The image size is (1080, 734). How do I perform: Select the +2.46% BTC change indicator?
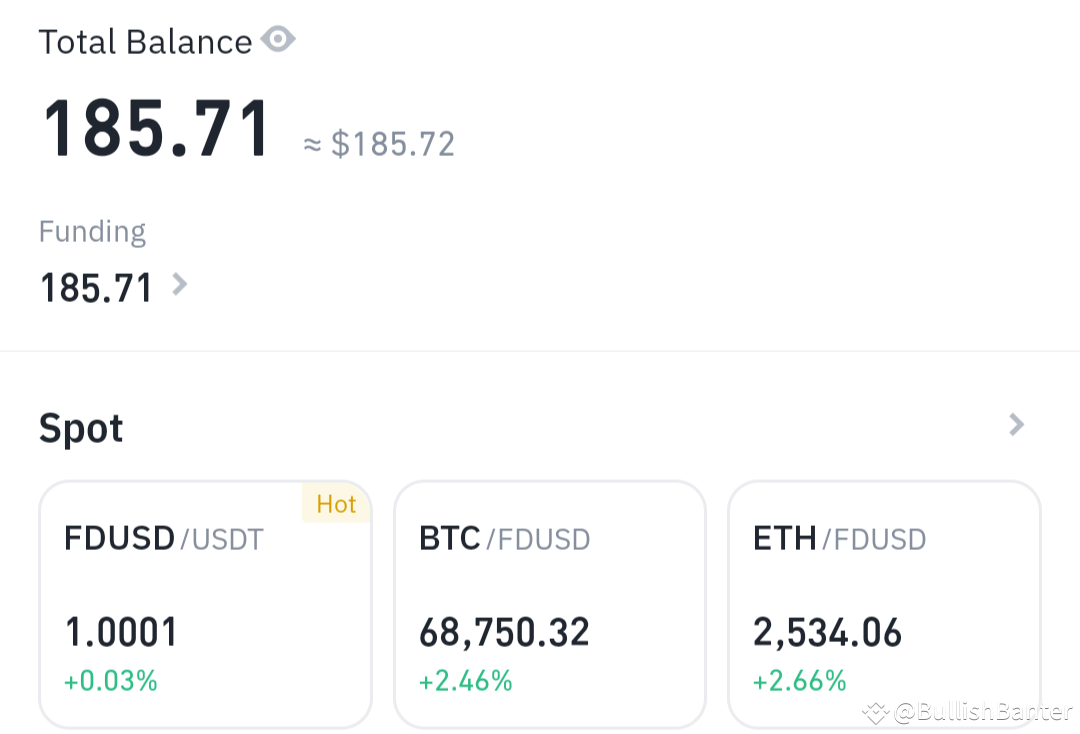(x=466, y=680)
